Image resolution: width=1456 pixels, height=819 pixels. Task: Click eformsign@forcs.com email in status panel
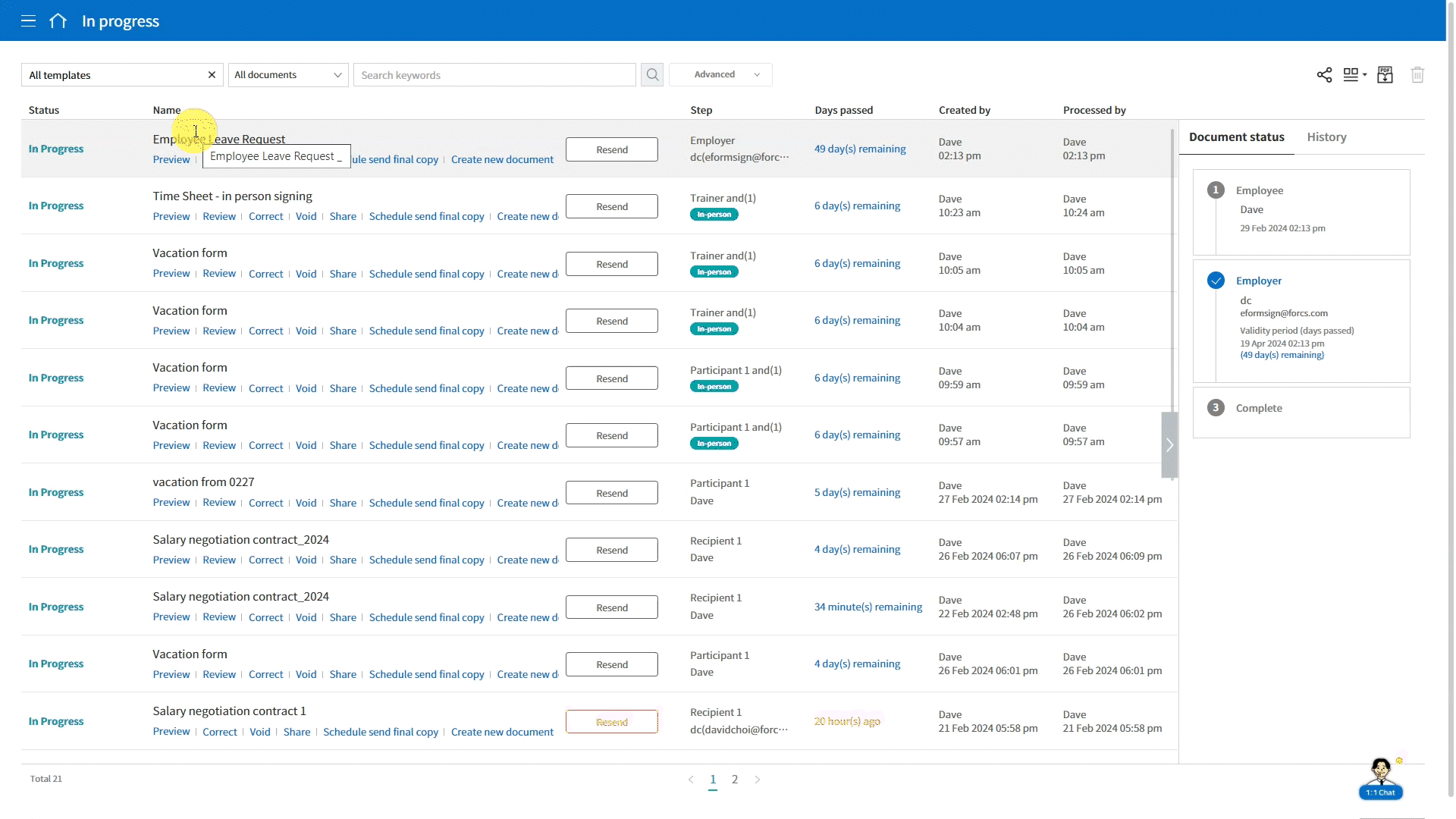pyautogui.click(x=1284, y=313)
